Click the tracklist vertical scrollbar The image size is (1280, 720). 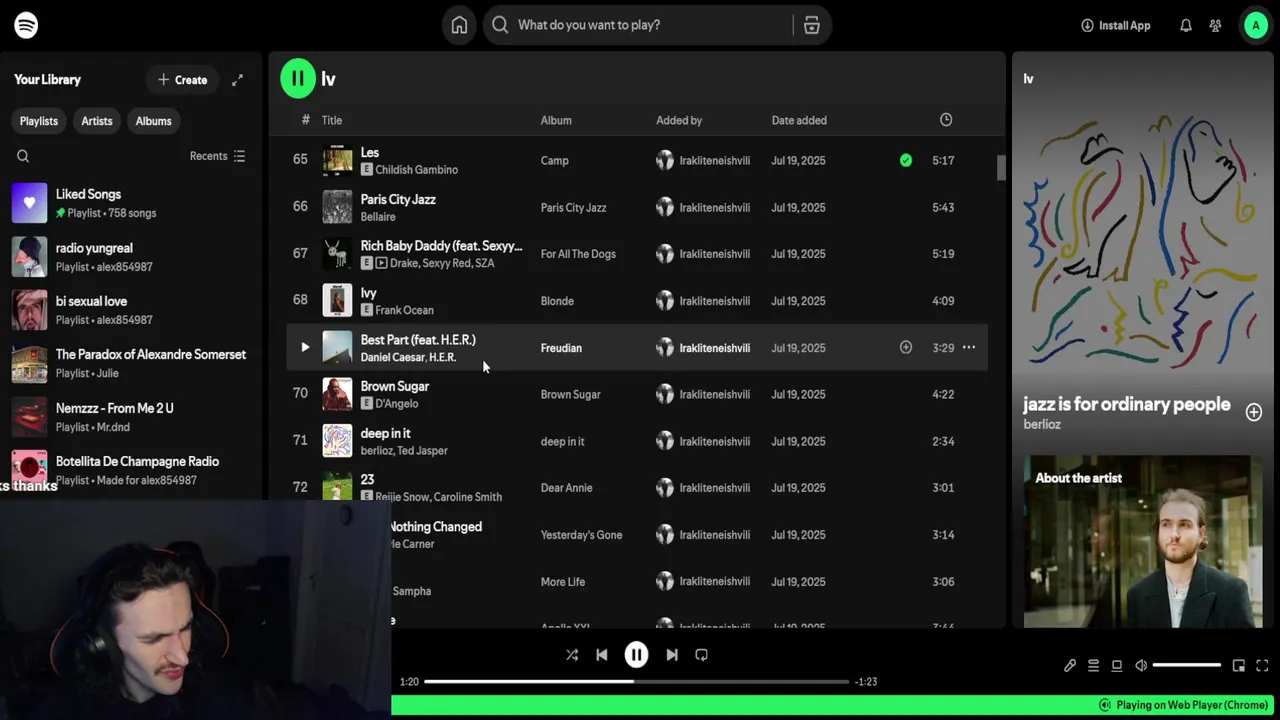point(1001,168)
